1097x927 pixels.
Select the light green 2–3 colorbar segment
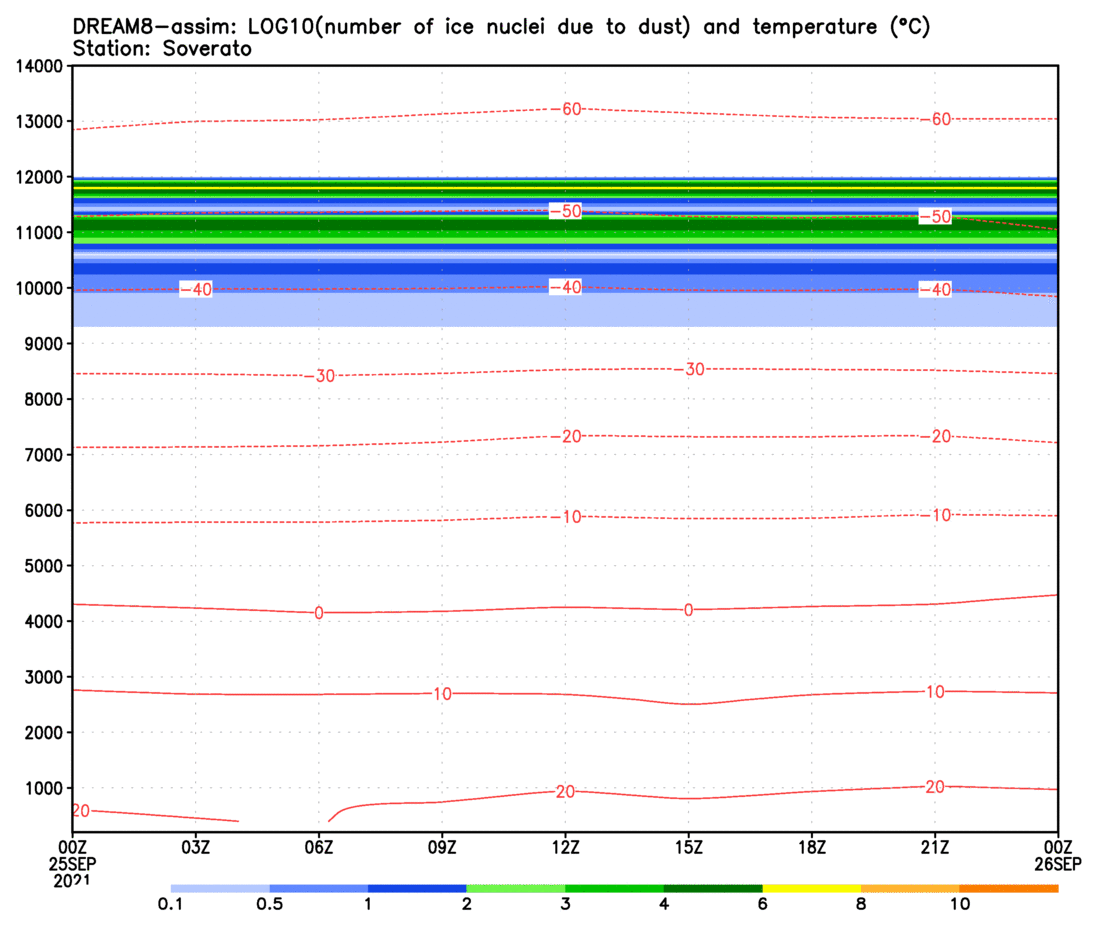(516, 889)
